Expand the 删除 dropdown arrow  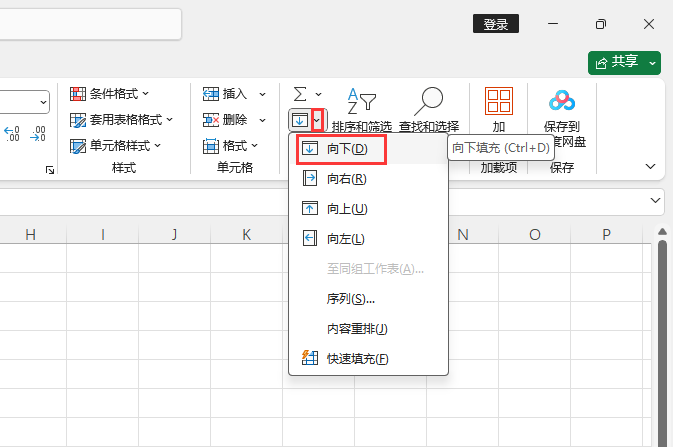tap(262, 120)
